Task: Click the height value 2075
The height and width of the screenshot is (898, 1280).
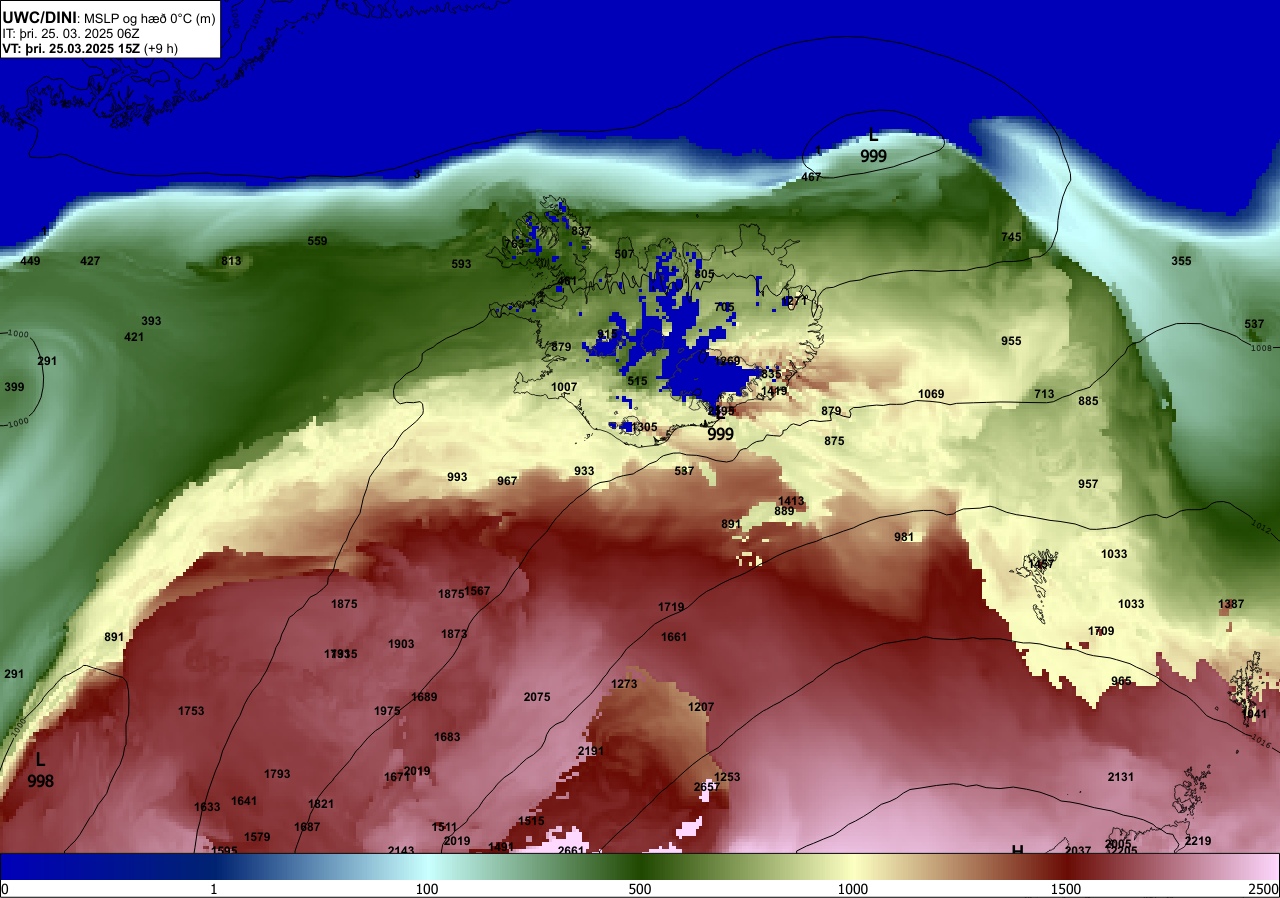Action: point(537,697)
